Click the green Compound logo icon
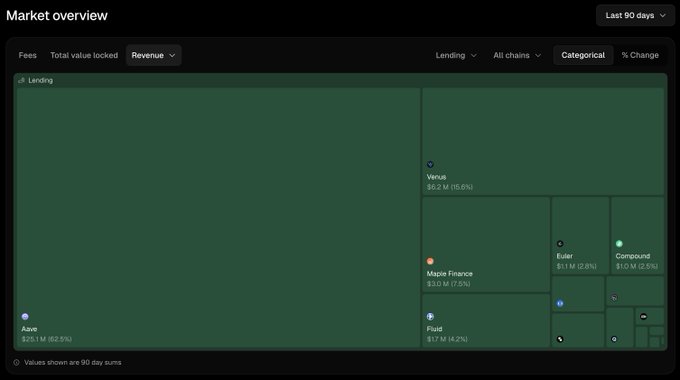The image size is (680, 380). [x=619, y=244]
